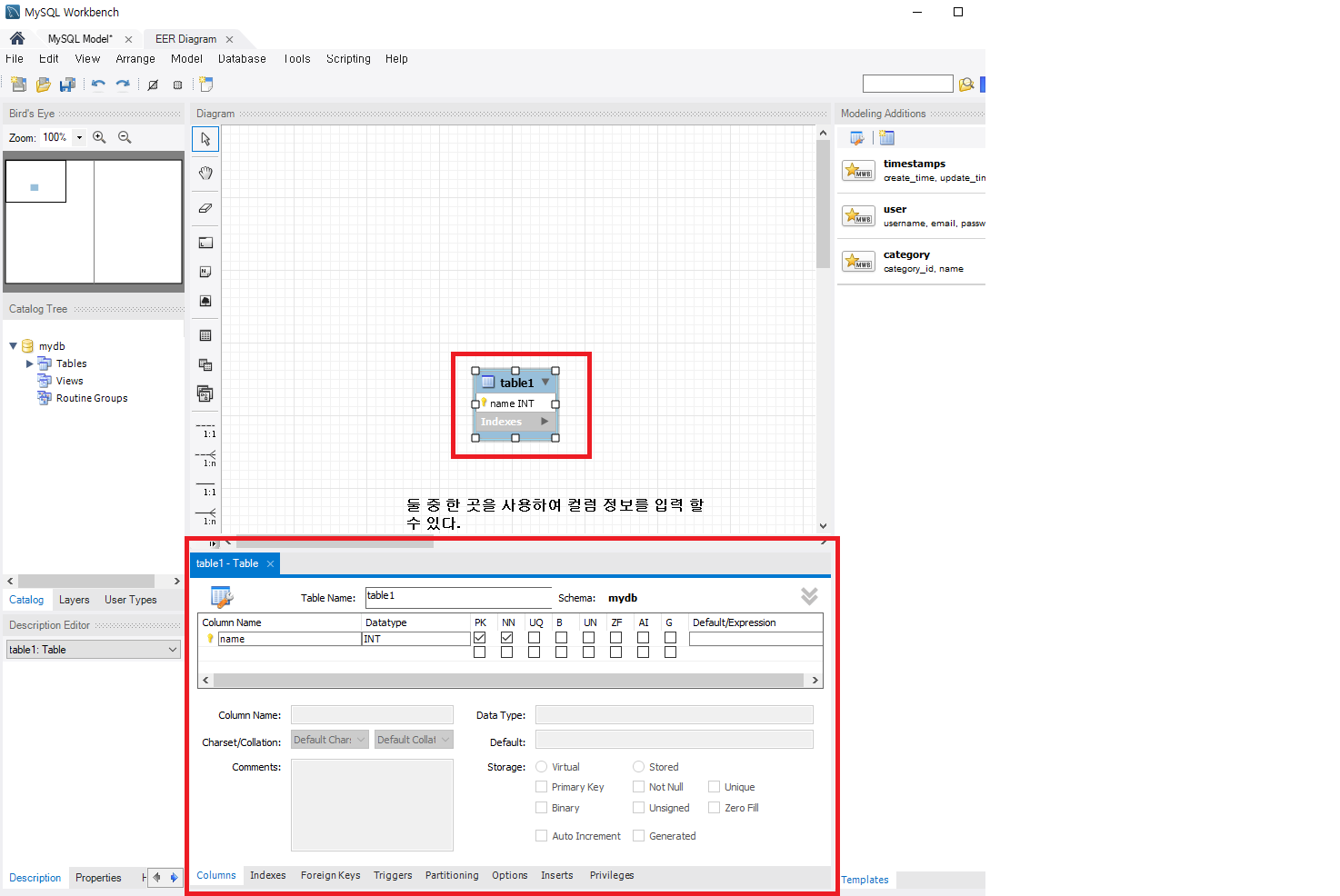The width and height of the screenshot is (1340, 896).
Task: Click the Open Model folder icon
Action: point(43,85)
